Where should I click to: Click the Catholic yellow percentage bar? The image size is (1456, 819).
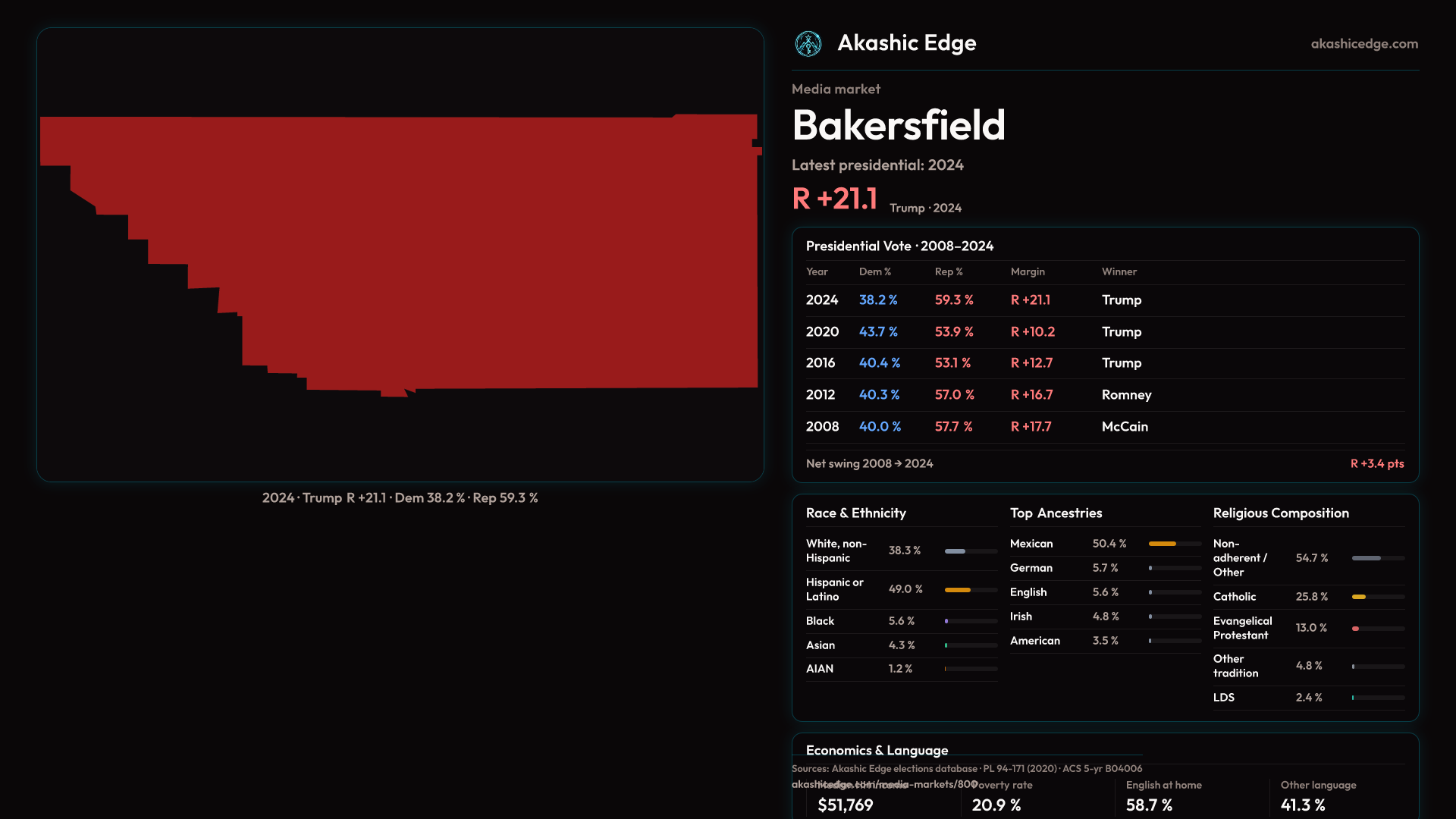(1359, 598)
